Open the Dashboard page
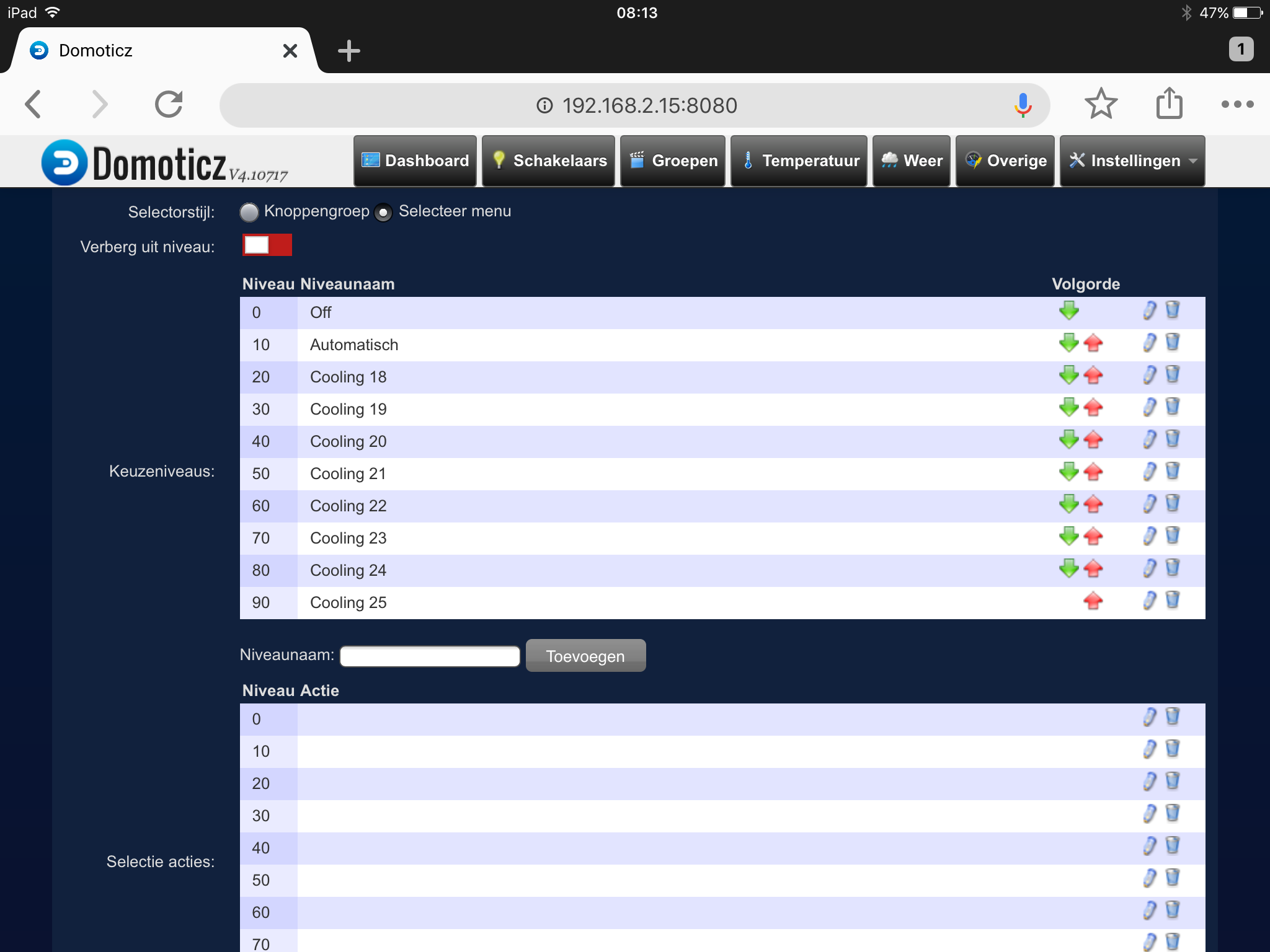 [415, 161]
